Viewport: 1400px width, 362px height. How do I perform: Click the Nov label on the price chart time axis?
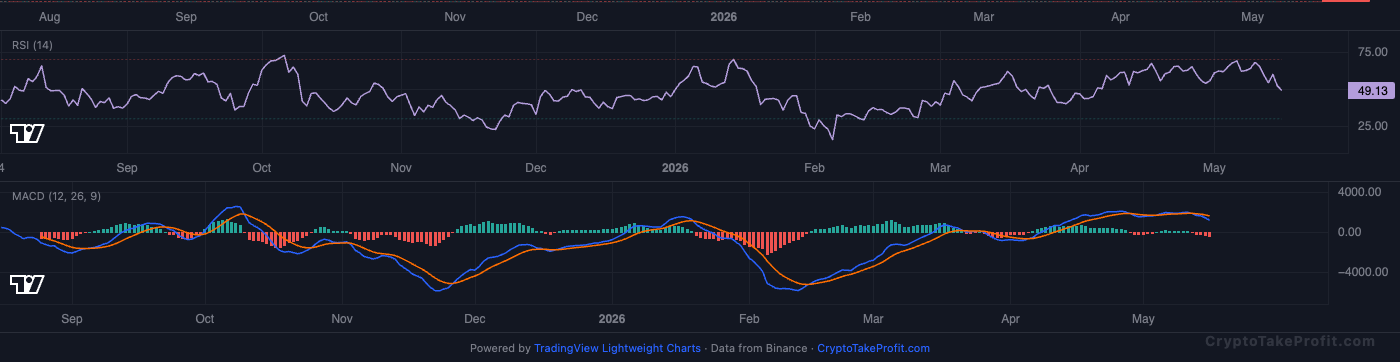455,17
